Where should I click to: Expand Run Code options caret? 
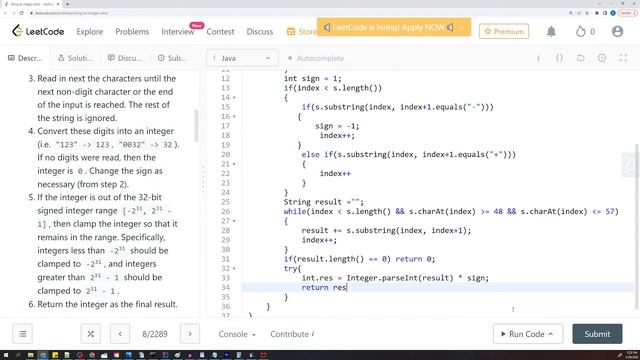pos(551,334)
